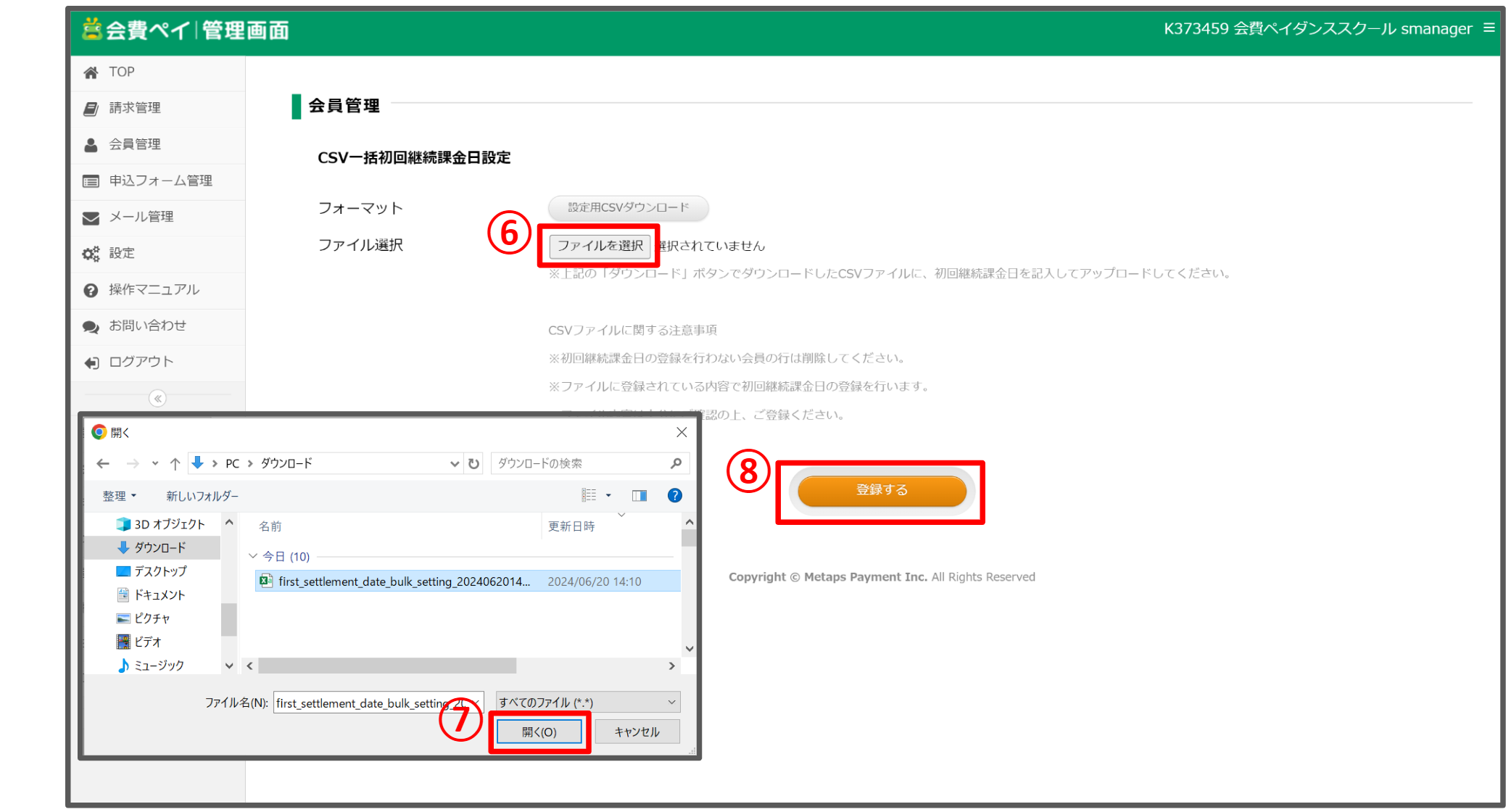Click the refresh icon in file dialog
Image resolution: width=1511 pixels, height=812 pixels.
click(x=473, y=463)
